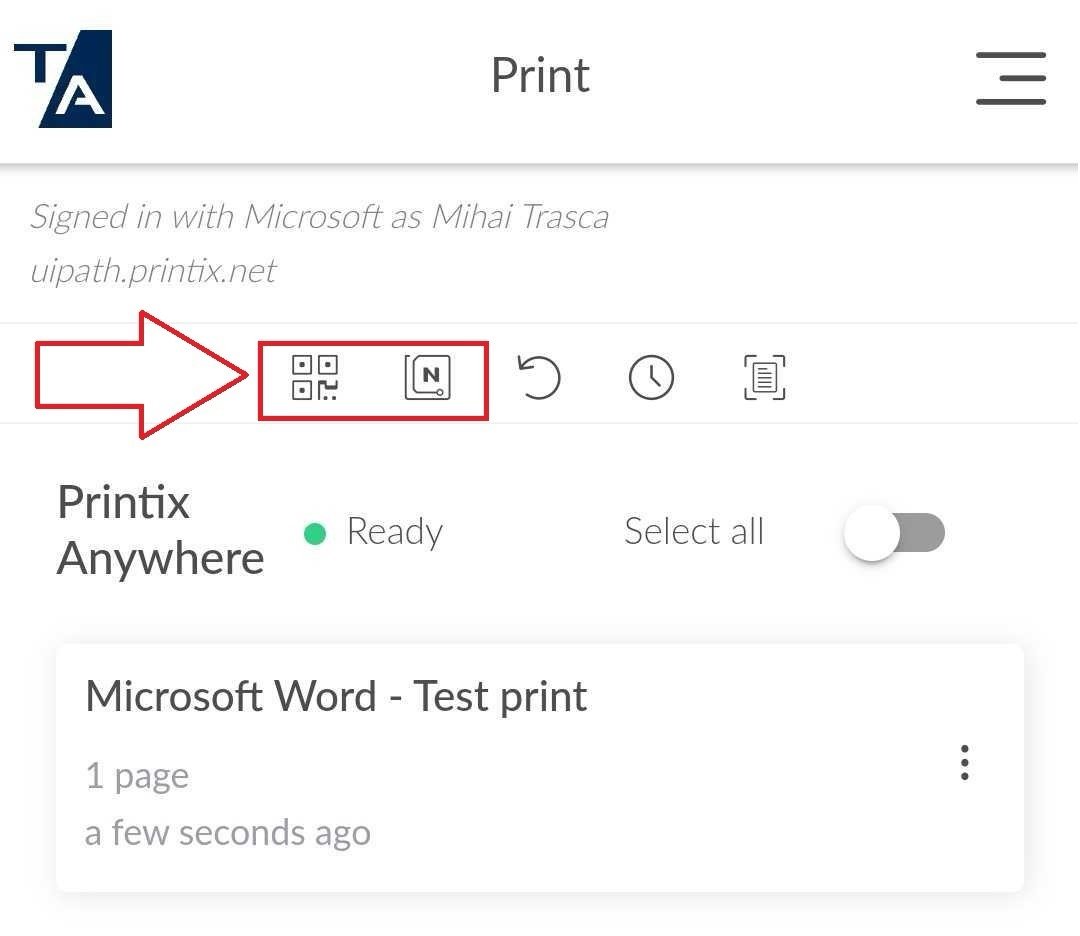Refresh the print queue
This screenshot has width=1080, height=936.
[539, 377]
